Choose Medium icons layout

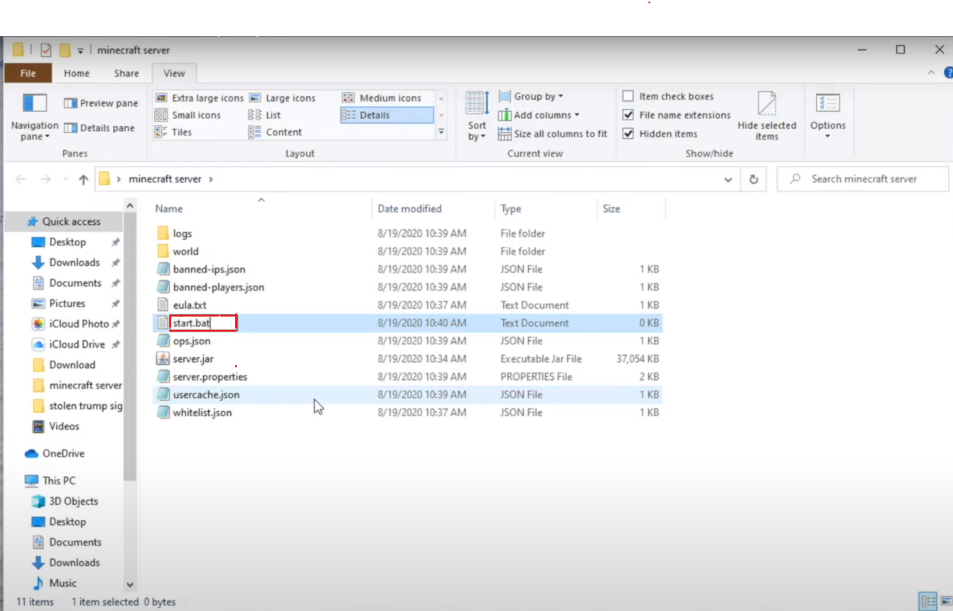pos(382,98)
